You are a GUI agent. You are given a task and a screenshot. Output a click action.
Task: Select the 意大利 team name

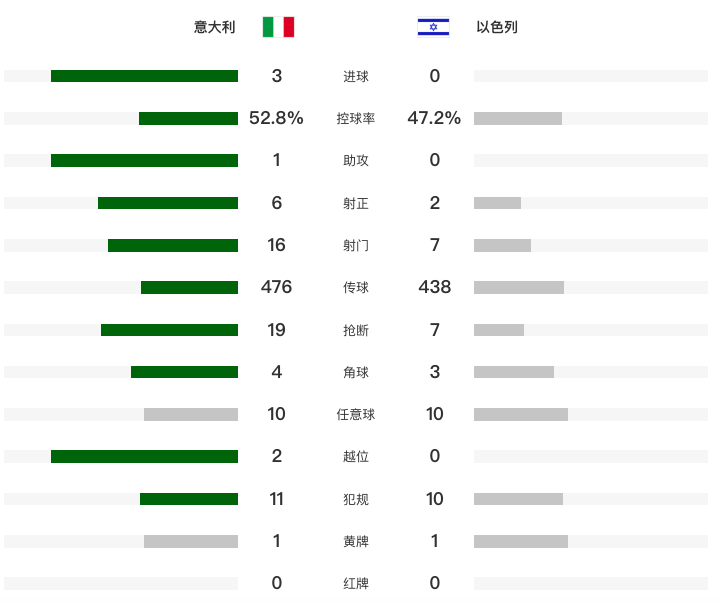tap(215, 27)
